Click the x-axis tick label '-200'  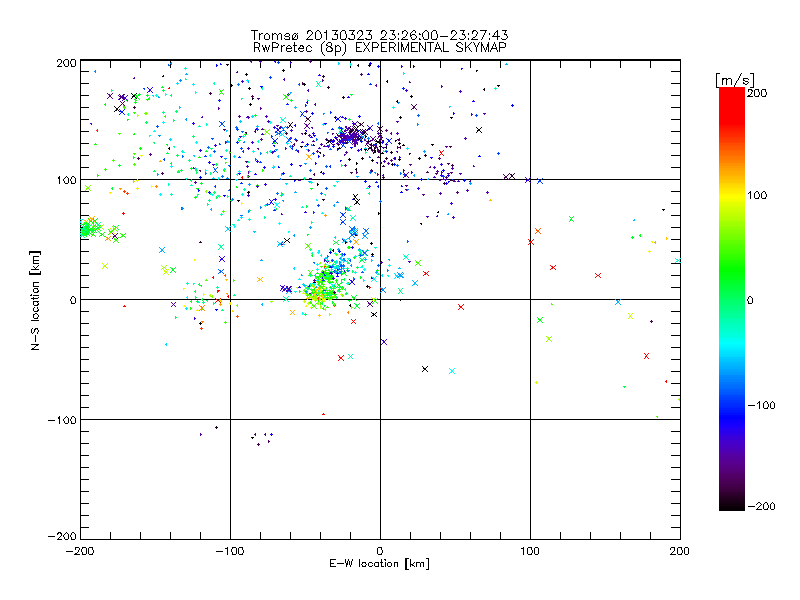[x=80, y=551]
